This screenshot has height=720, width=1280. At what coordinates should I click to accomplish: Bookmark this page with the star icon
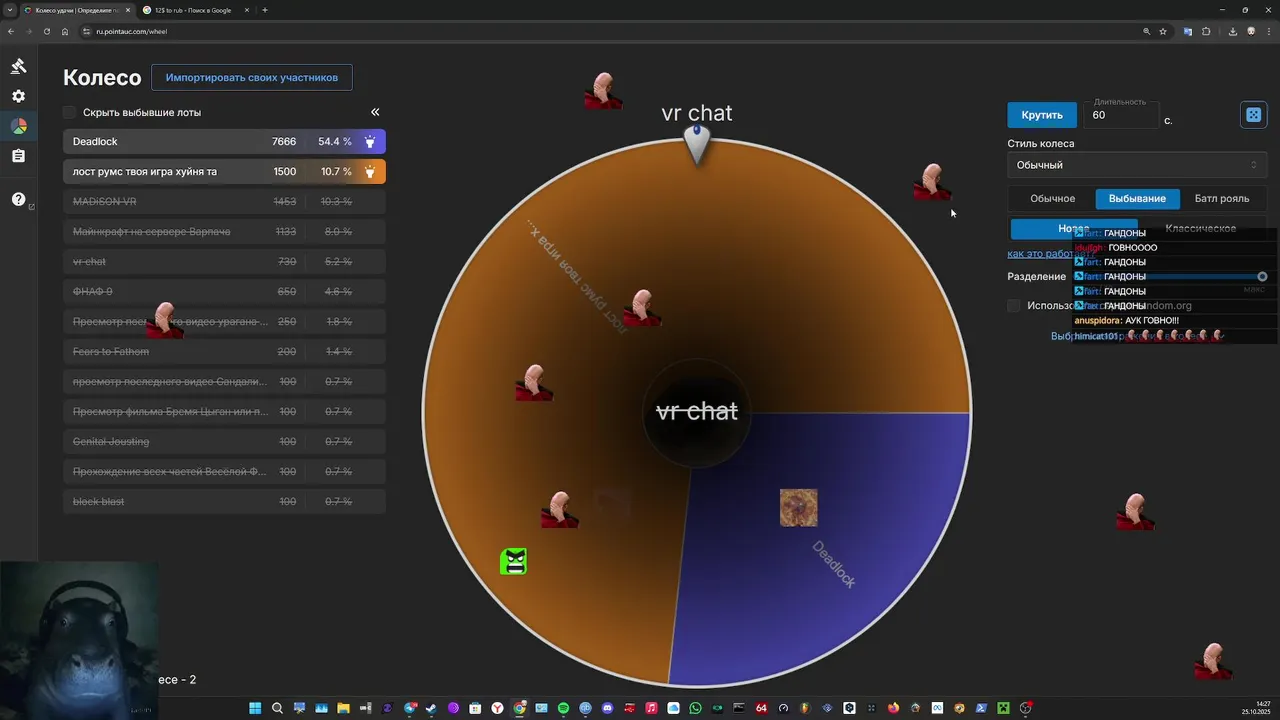[x=1163, y=31]
